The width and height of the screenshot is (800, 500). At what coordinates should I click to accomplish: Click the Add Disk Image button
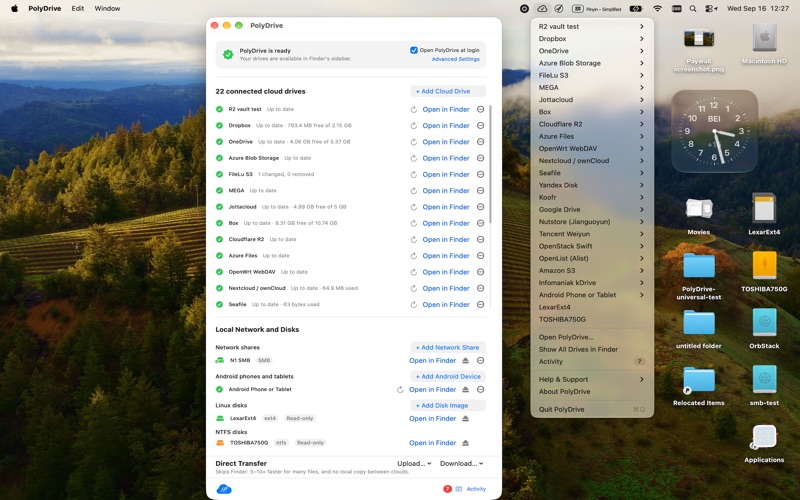[448, 406]
